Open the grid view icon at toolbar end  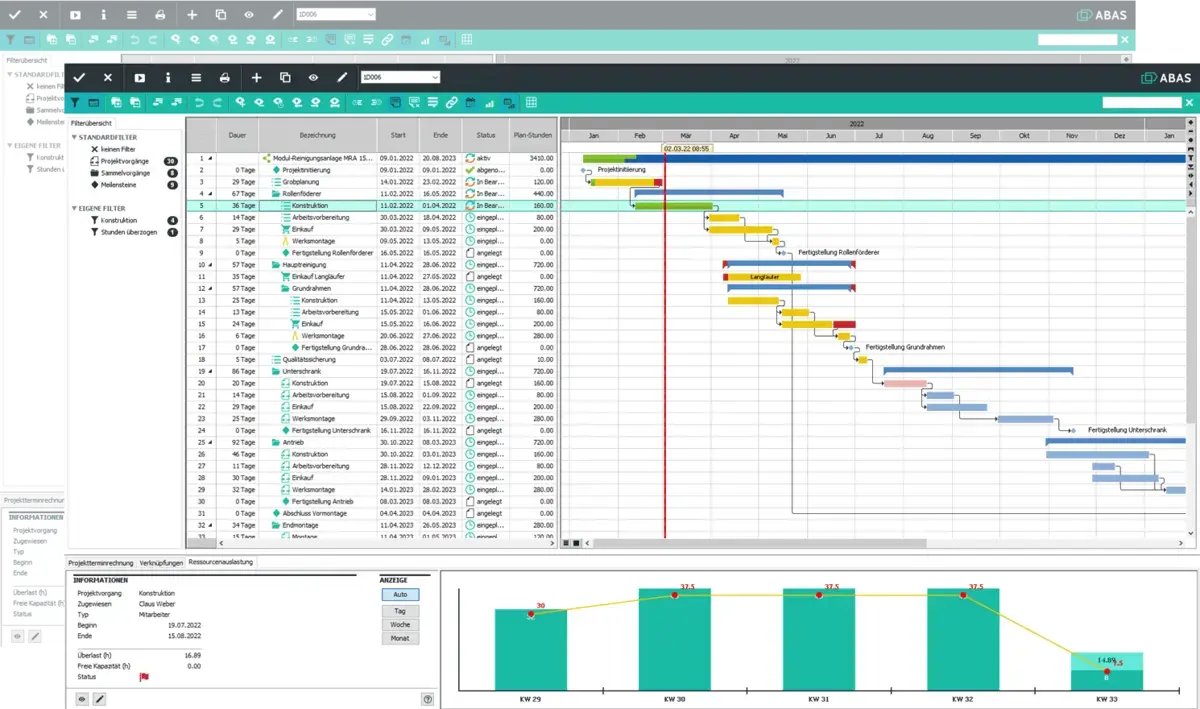pyautogui.click(x=531, y=102)
